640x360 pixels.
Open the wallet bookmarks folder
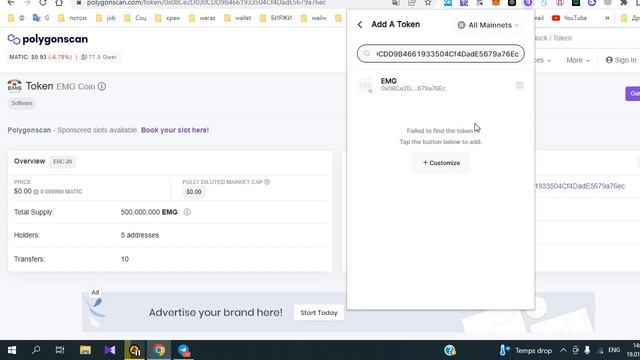coord(238,18)
